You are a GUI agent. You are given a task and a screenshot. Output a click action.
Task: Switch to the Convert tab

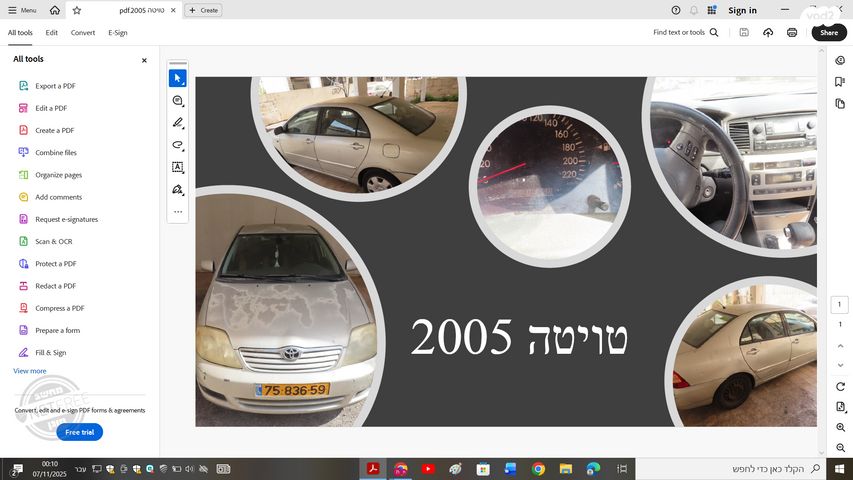pos(83,33)
